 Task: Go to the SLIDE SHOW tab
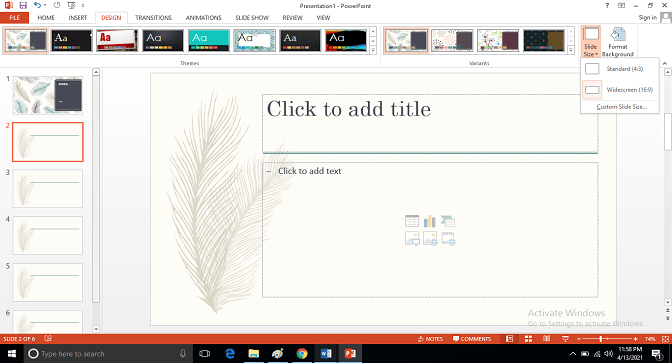click(252, 18)
